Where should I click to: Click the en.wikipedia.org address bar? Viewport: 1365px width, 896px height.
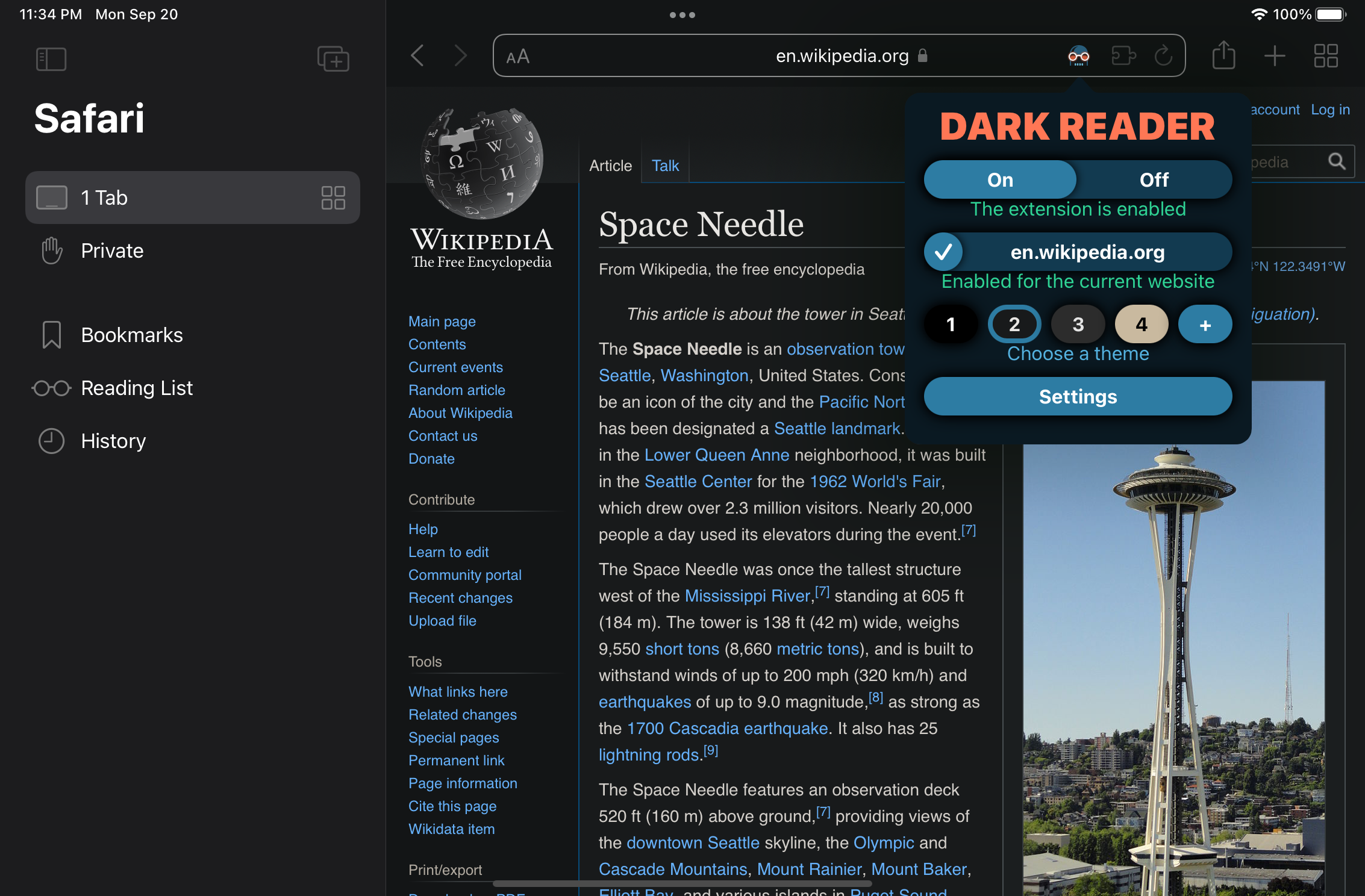click(842, 55)
